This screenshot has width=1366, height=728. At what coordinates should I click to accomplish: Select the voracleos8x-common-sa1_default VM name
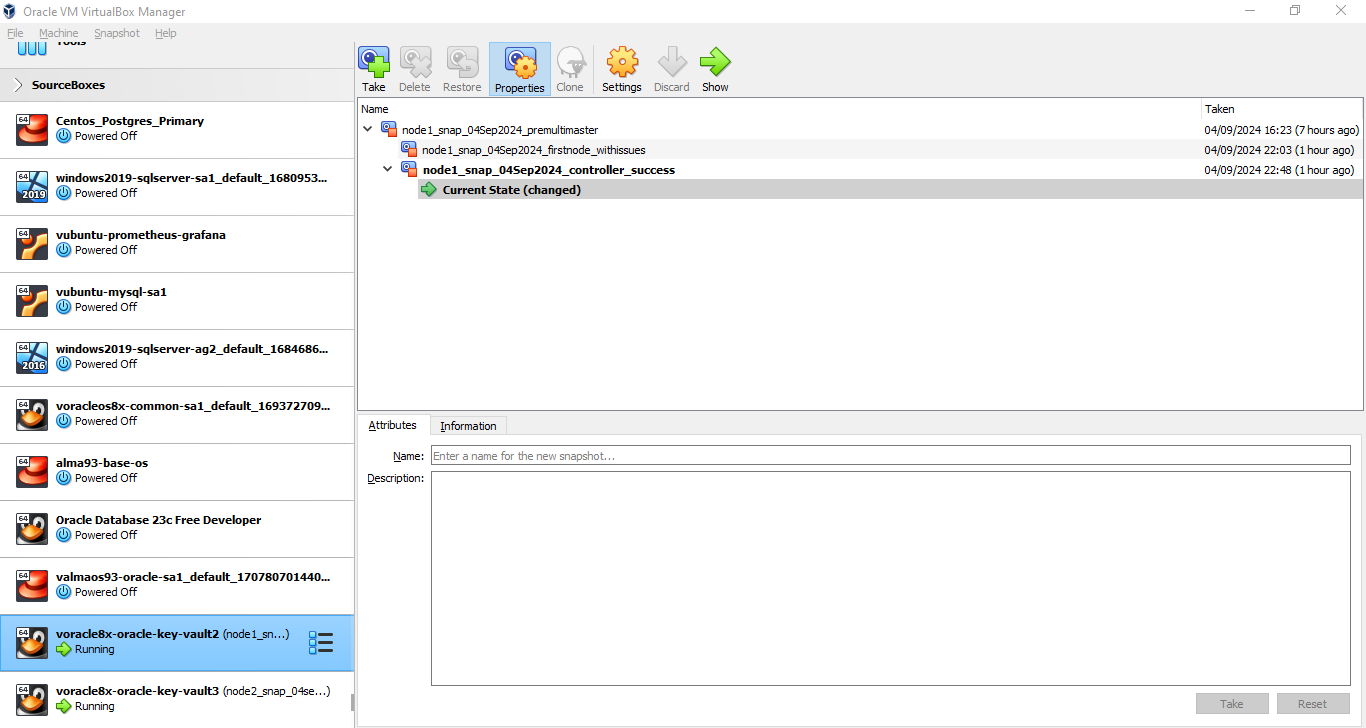click(x=192, y=406)
